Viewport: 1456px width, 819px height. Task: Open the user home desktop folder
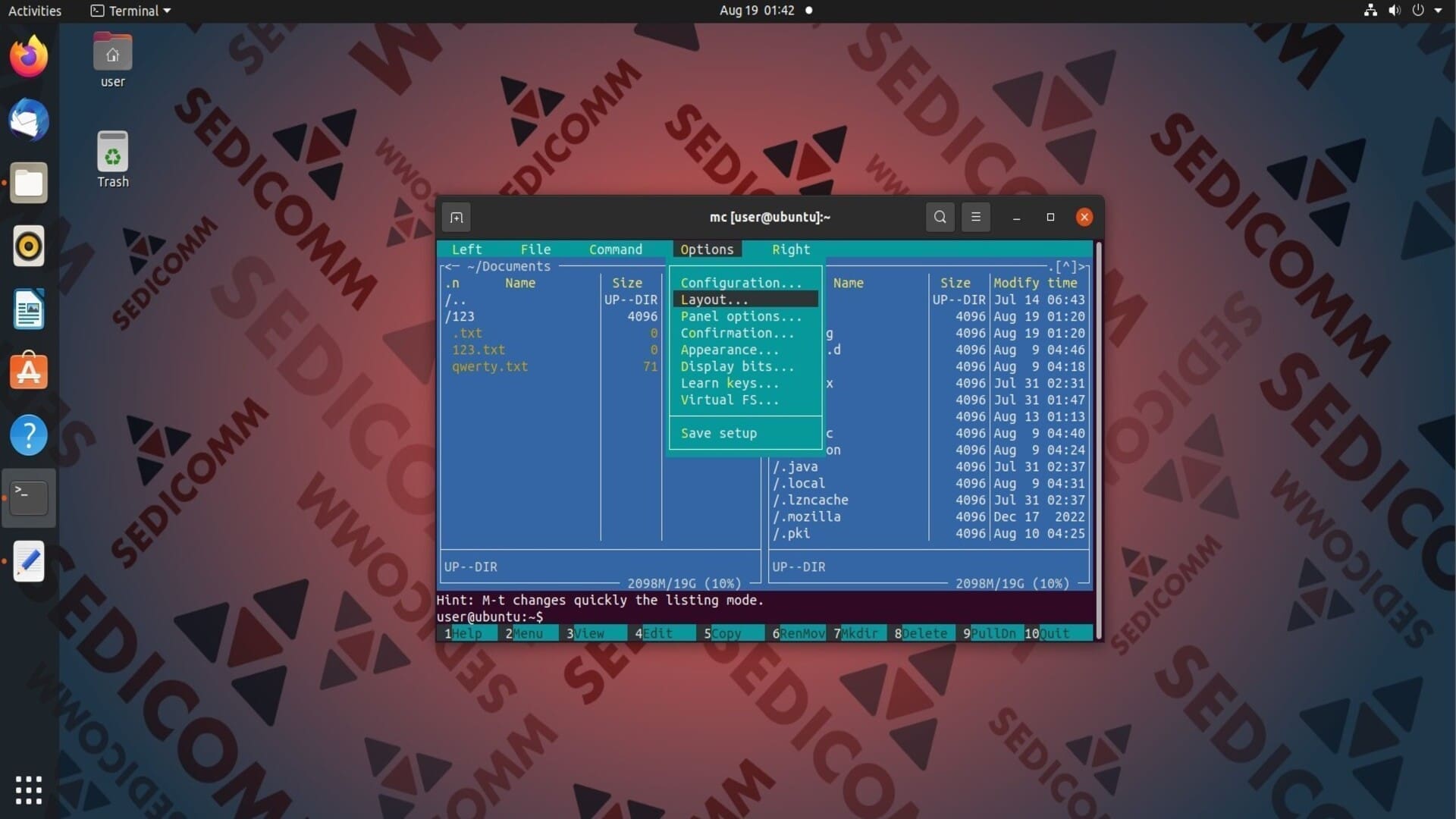click(x=112, y=61)
